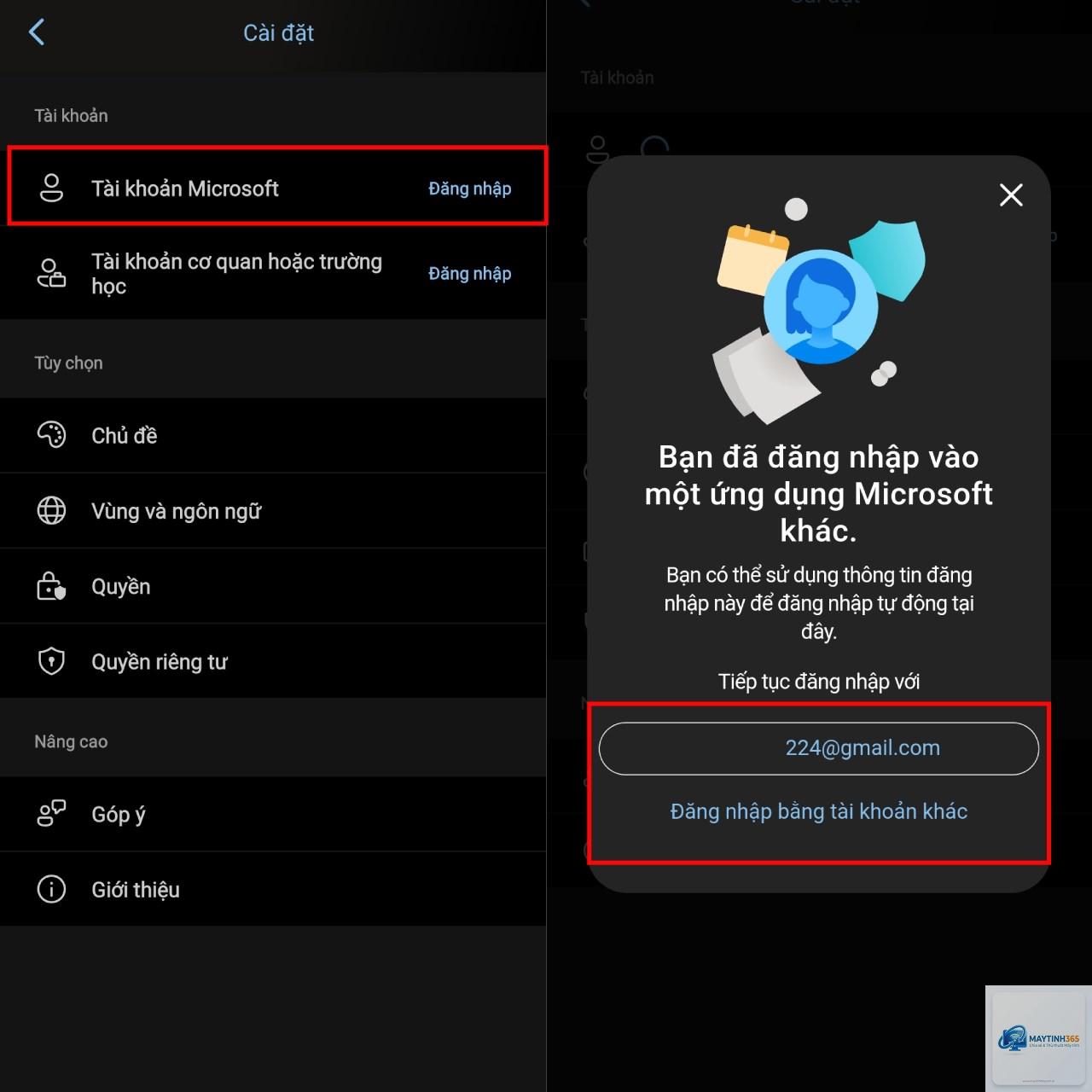Click the Góp ý feedback icon

(x=51, y=814)
